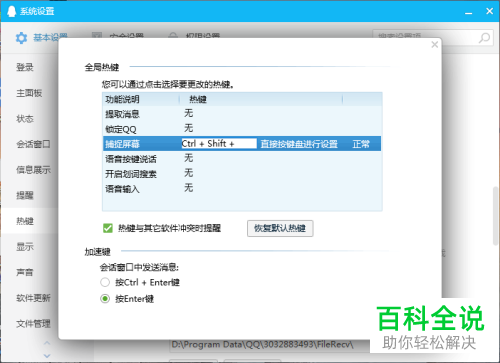This screenshot has height=363, width=500.
Task: Open 信息展示 in the sidebar
Action: (x=34, y=170)
